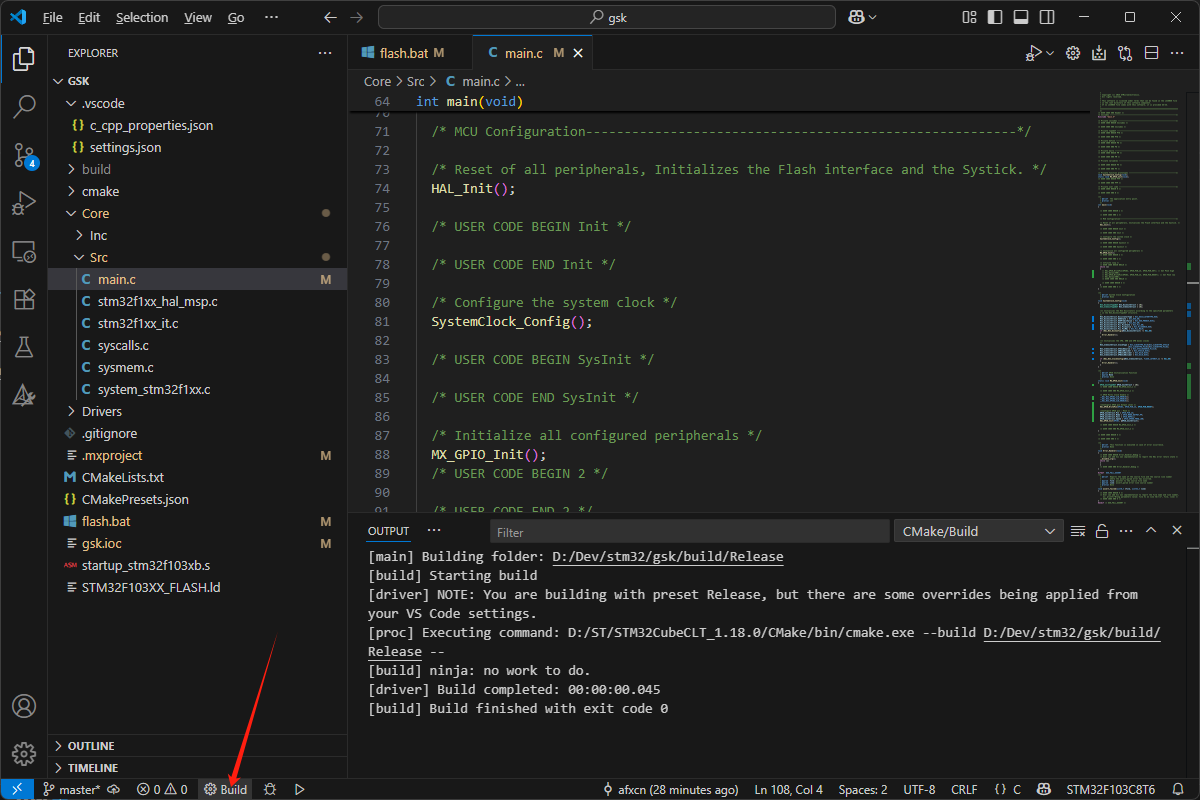Open the Extensions view
The height and width of the screenshot is (800, 1200).
pyautogui.click(x=24, y=299)
